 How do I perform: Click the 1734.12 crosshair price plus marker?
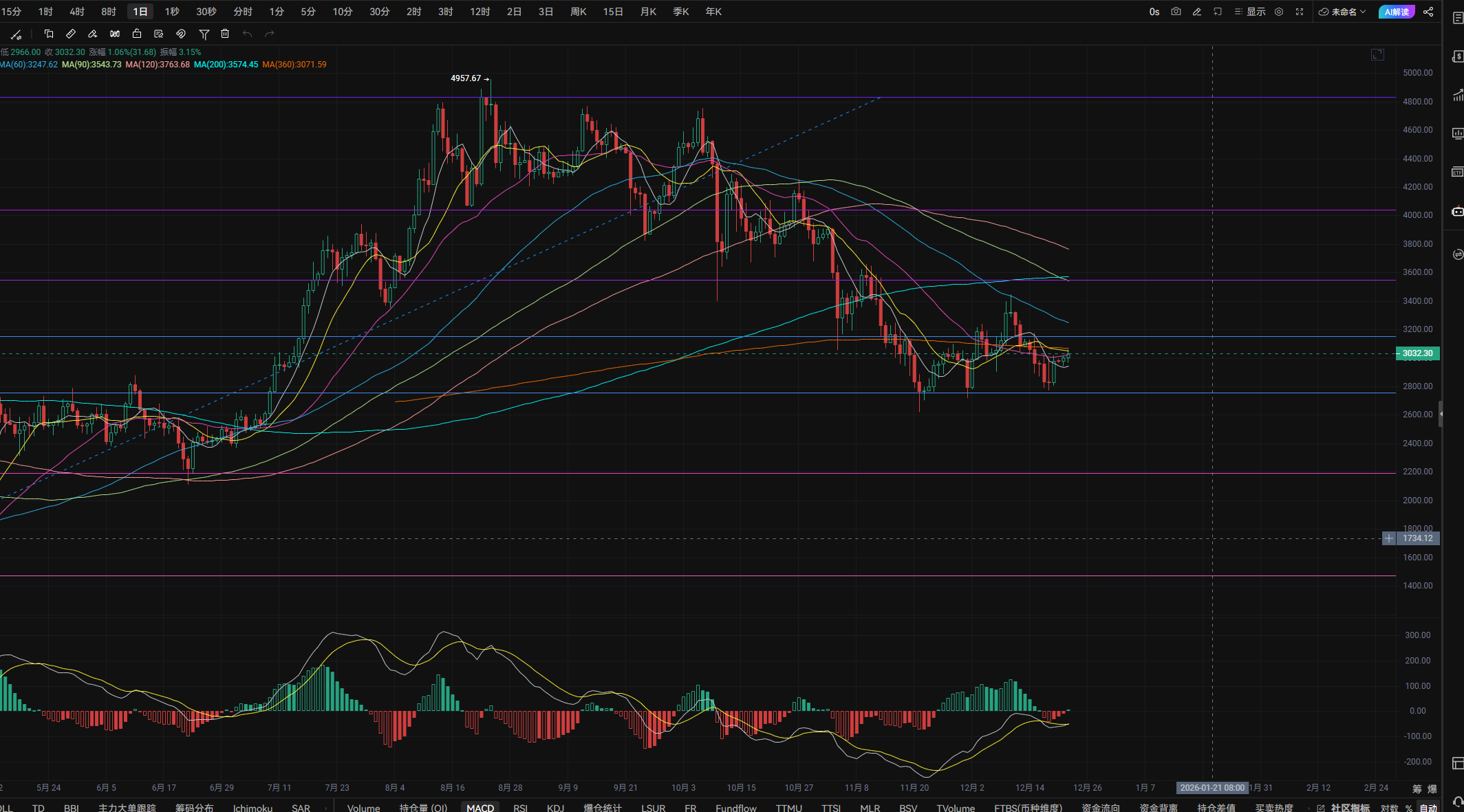coord(1389,538)
